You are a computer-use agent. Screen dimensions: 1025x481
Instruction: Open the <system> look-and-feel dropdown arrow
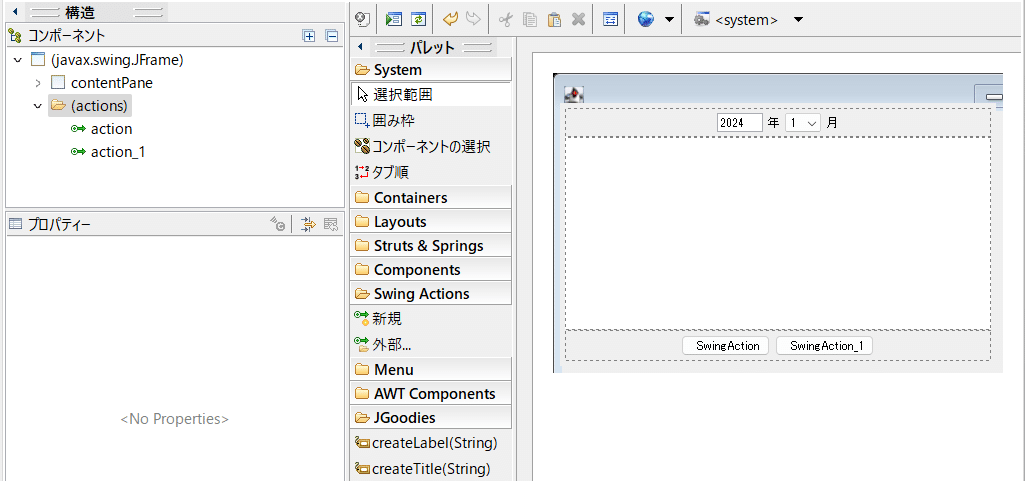(x=798, y=20)
